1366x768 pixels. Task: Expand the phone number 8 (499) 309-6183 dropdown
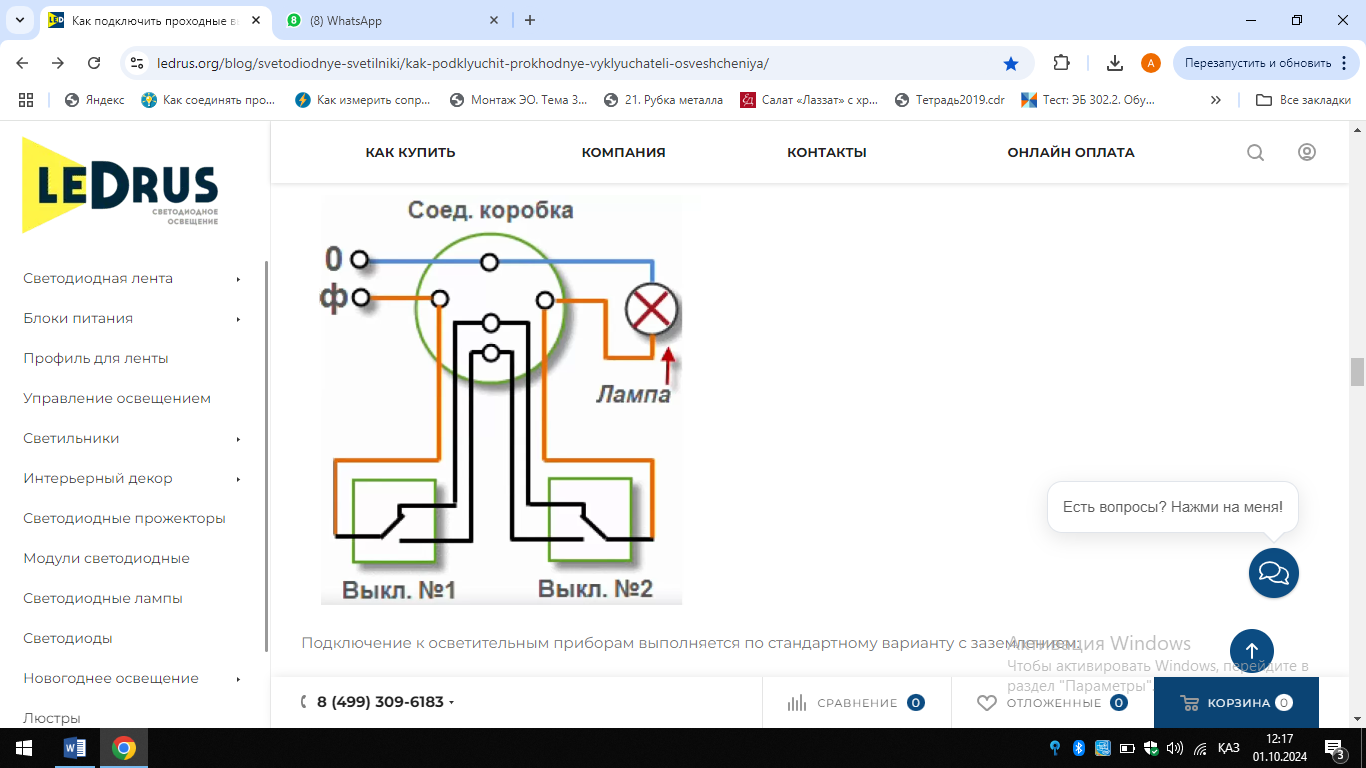click(452, 703)
